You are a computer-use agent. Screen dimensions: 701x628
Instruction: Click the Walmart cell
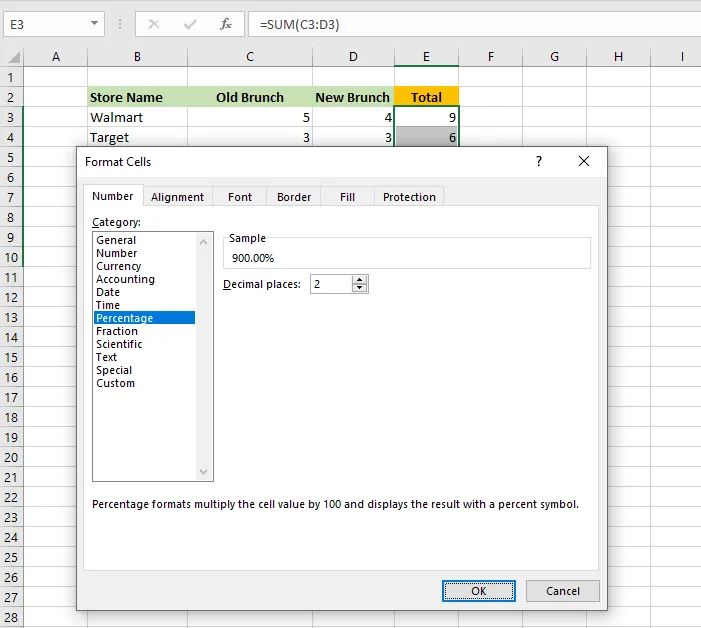click(137, 117)
